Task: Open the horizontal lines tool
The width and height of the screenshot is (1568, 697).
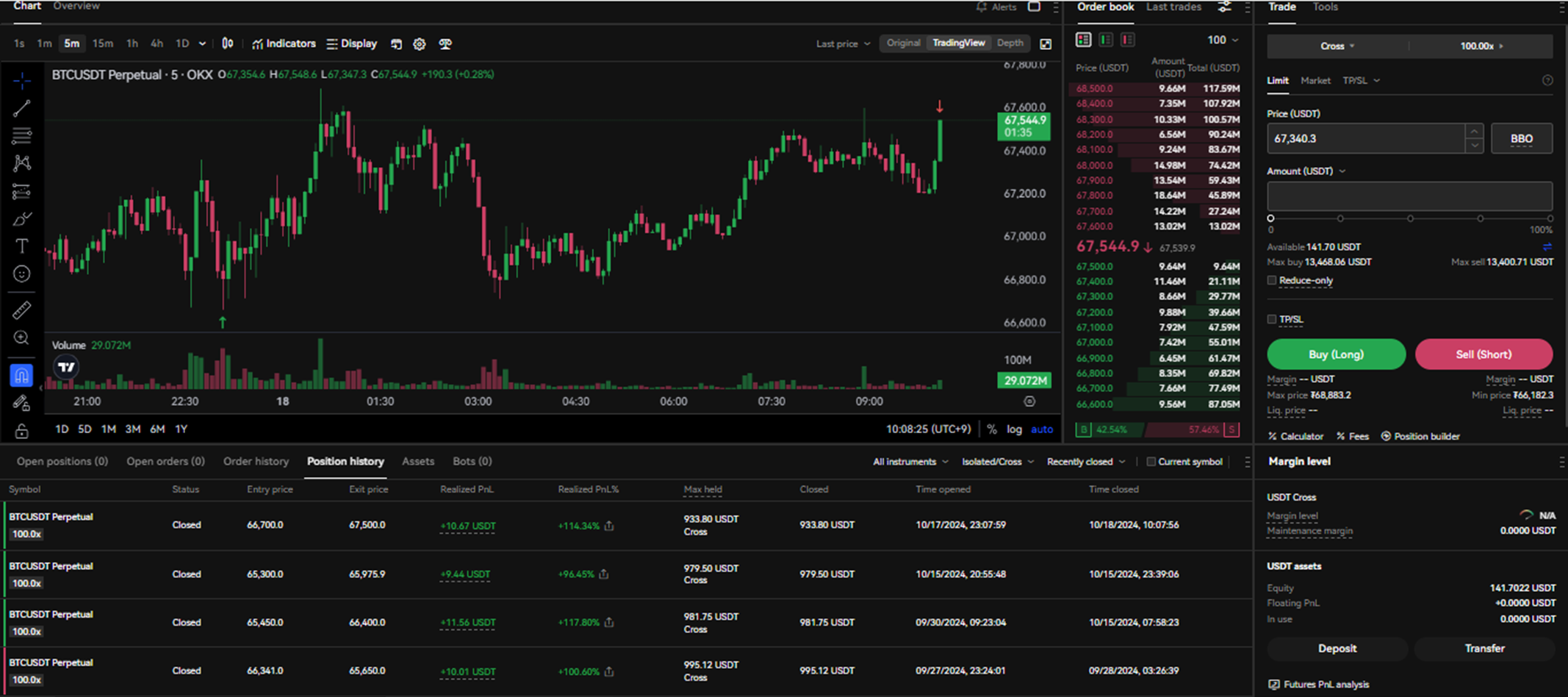Action: [x=22, y=136]
